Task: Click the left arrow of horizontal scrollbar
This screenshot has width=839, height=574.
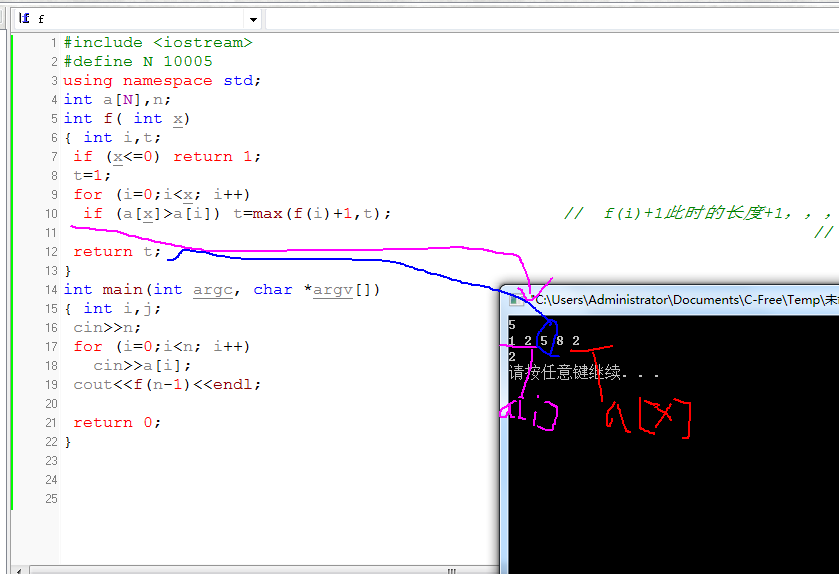Action: pos(19,570)
